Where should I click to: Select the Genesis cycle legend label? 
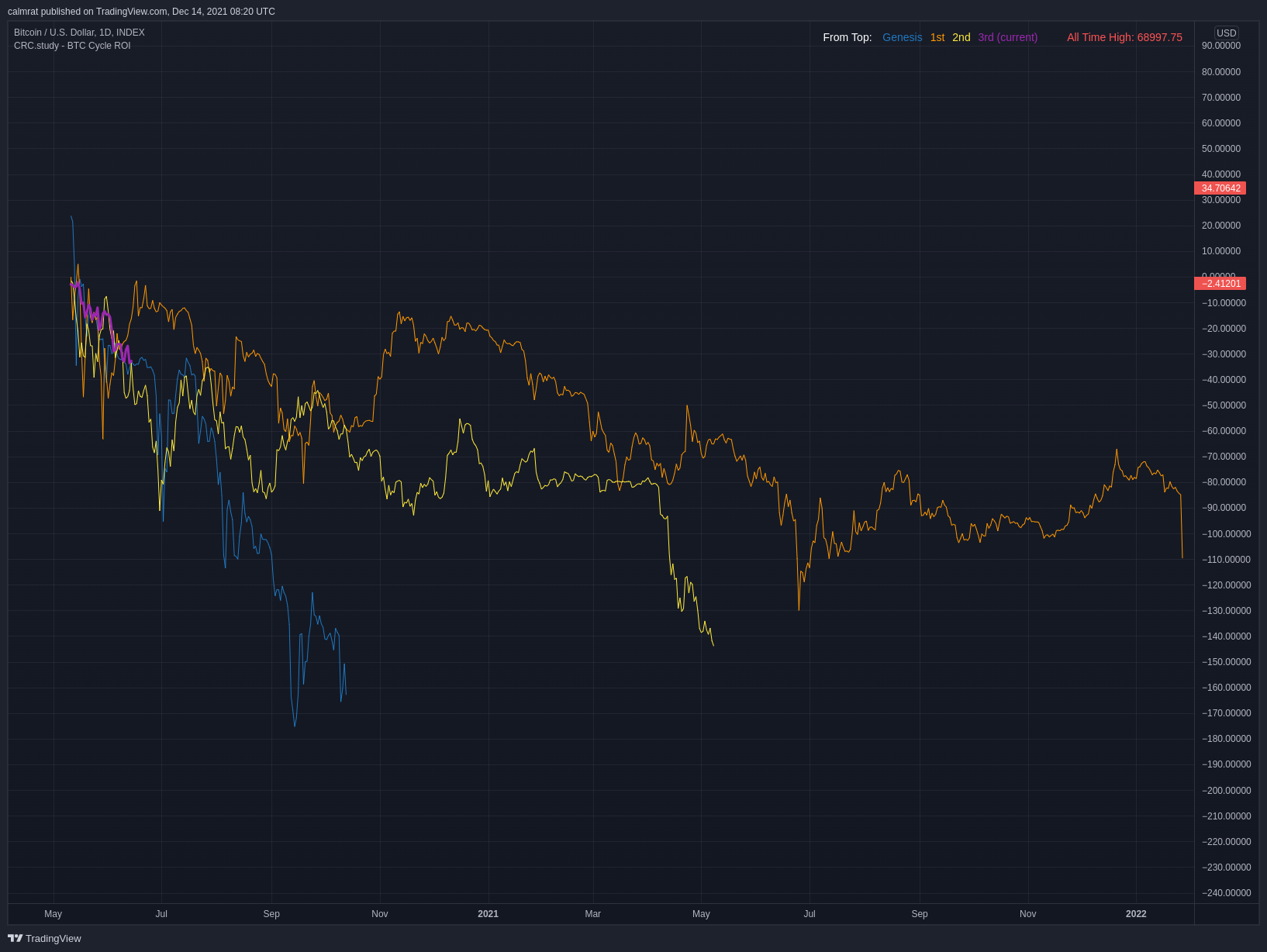click(902, 37)
